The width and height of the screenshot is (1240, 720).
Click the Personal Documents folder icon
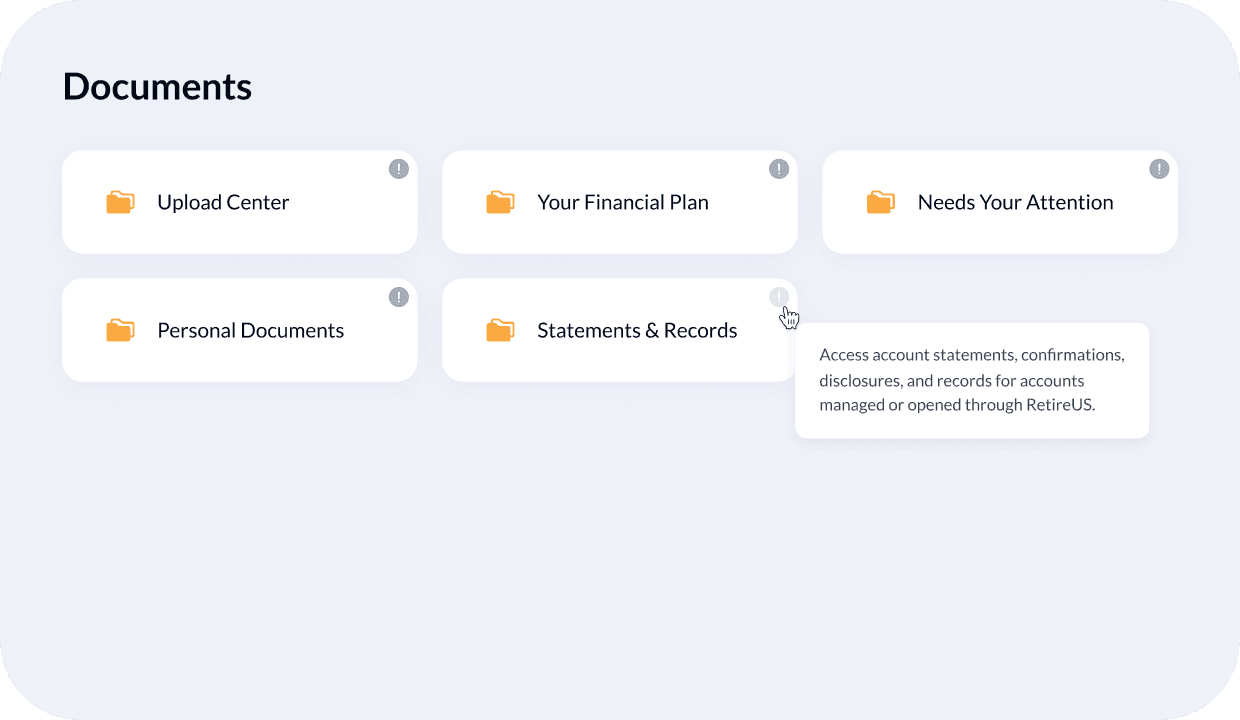[120, 330]
